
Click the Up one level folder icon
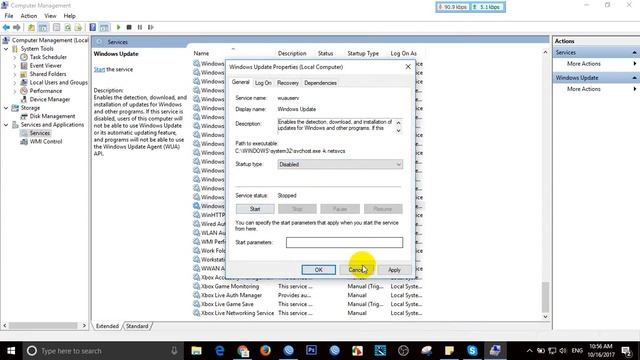(31, 27)
